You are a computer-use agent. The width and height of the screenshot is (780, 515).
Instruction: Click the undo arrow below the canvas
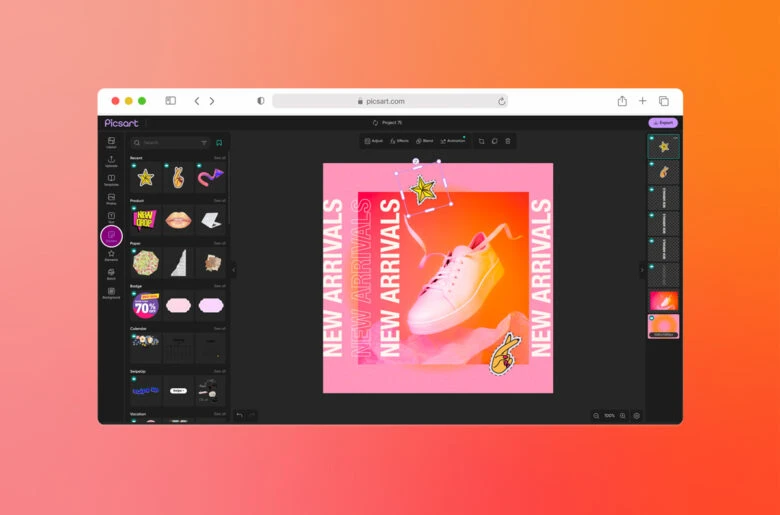[240, 415]
